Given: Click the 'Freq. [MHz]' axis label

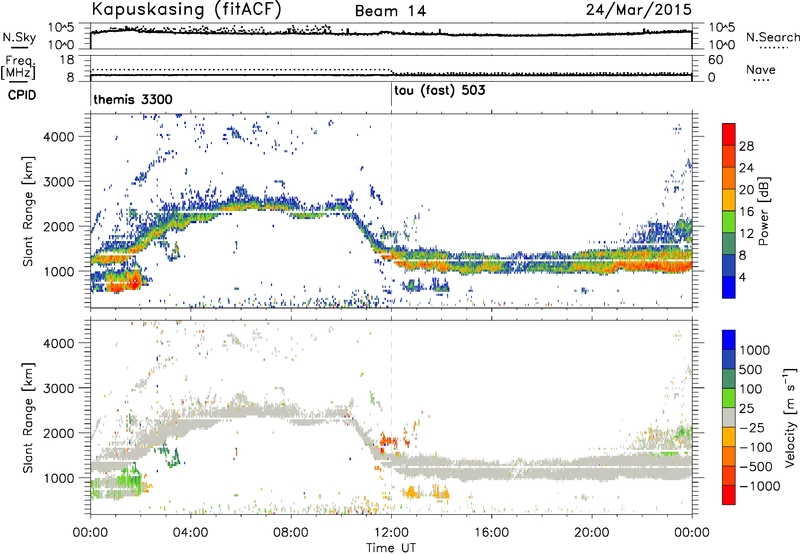Looking at the screenshot, I should tap(18, 67).
